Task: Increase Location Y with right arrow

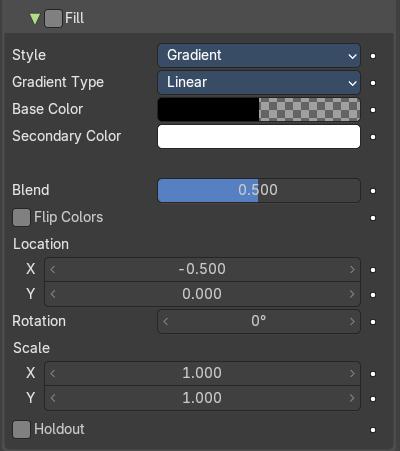Action: (x=352, y=294)
